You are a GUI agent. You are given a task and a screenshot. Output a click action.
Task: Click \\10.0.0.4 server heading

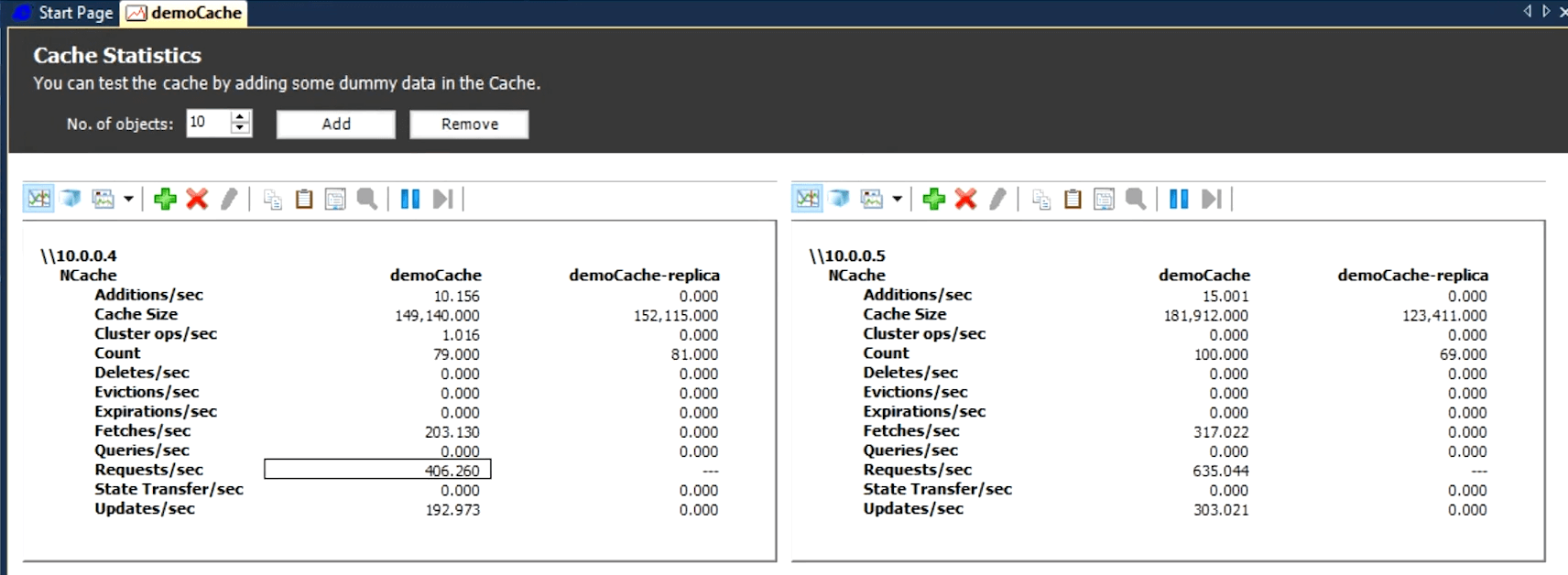(78, 255)
